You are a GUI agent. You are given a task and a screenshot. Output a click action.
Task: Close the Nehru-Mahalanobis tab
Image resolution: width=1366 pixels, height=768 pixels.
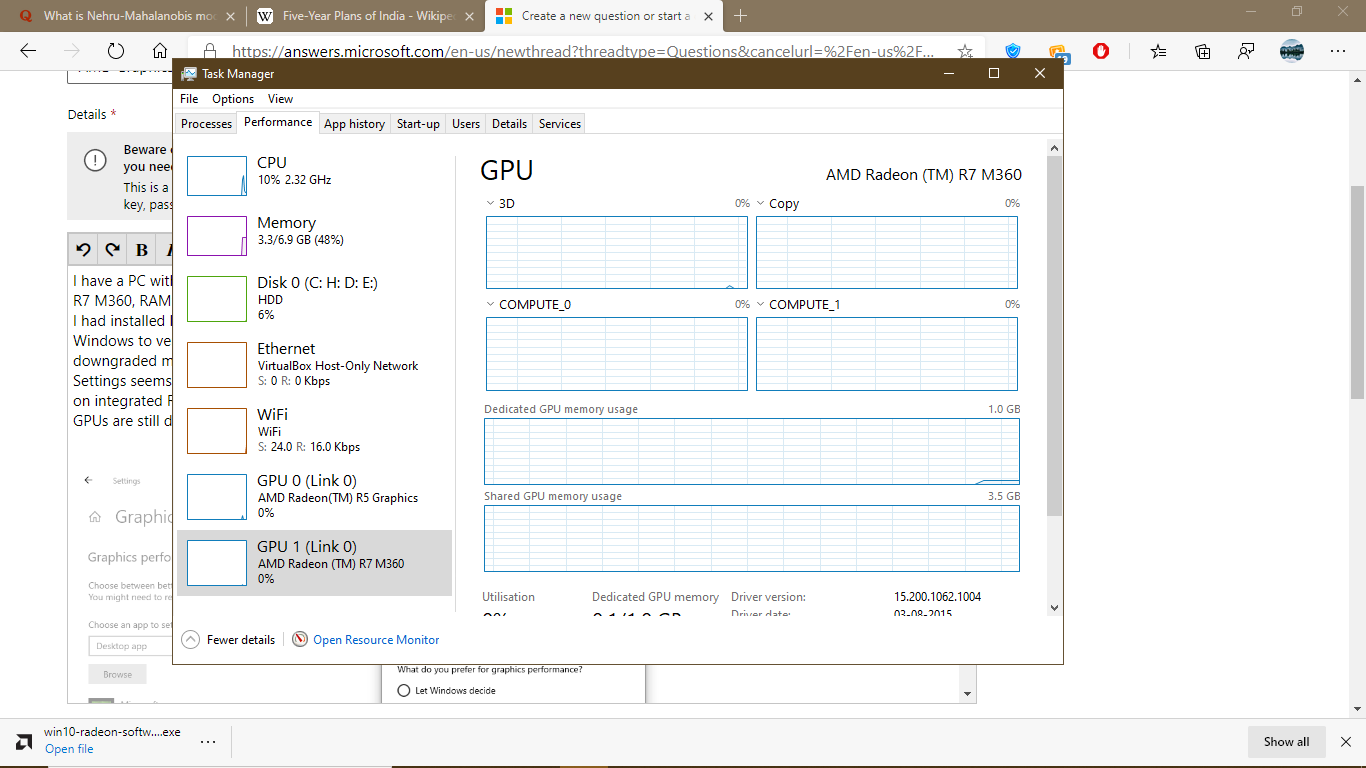click(231, 16)
